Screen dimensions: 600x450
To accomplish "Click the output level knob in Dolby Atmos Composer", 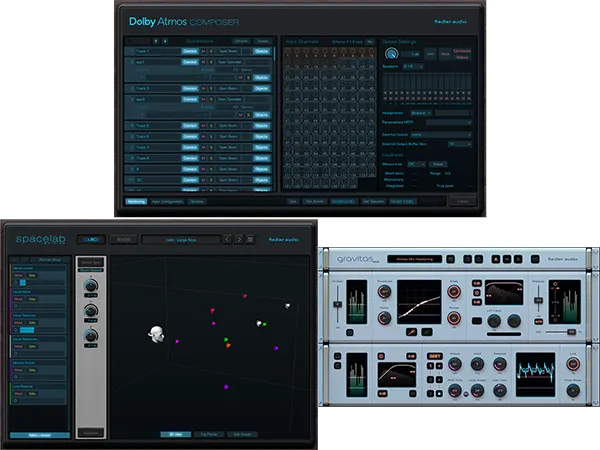I will pos(391,54).
